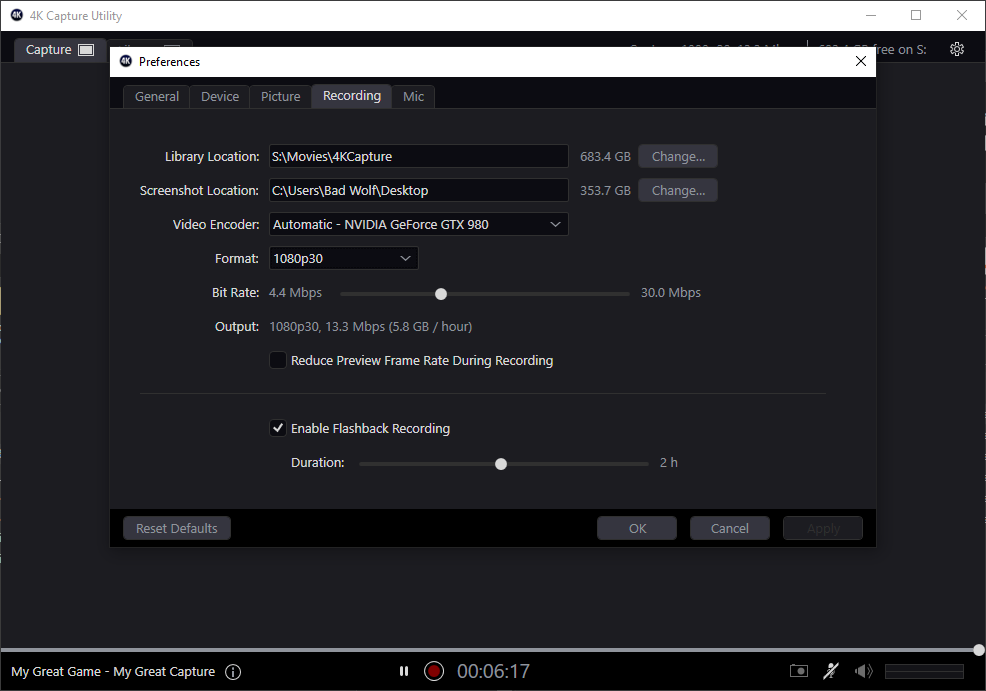This screenshot has width=986, height=691.
Task: Click the flashback timeline handle at bottom
Action: [x=978, y=650]
